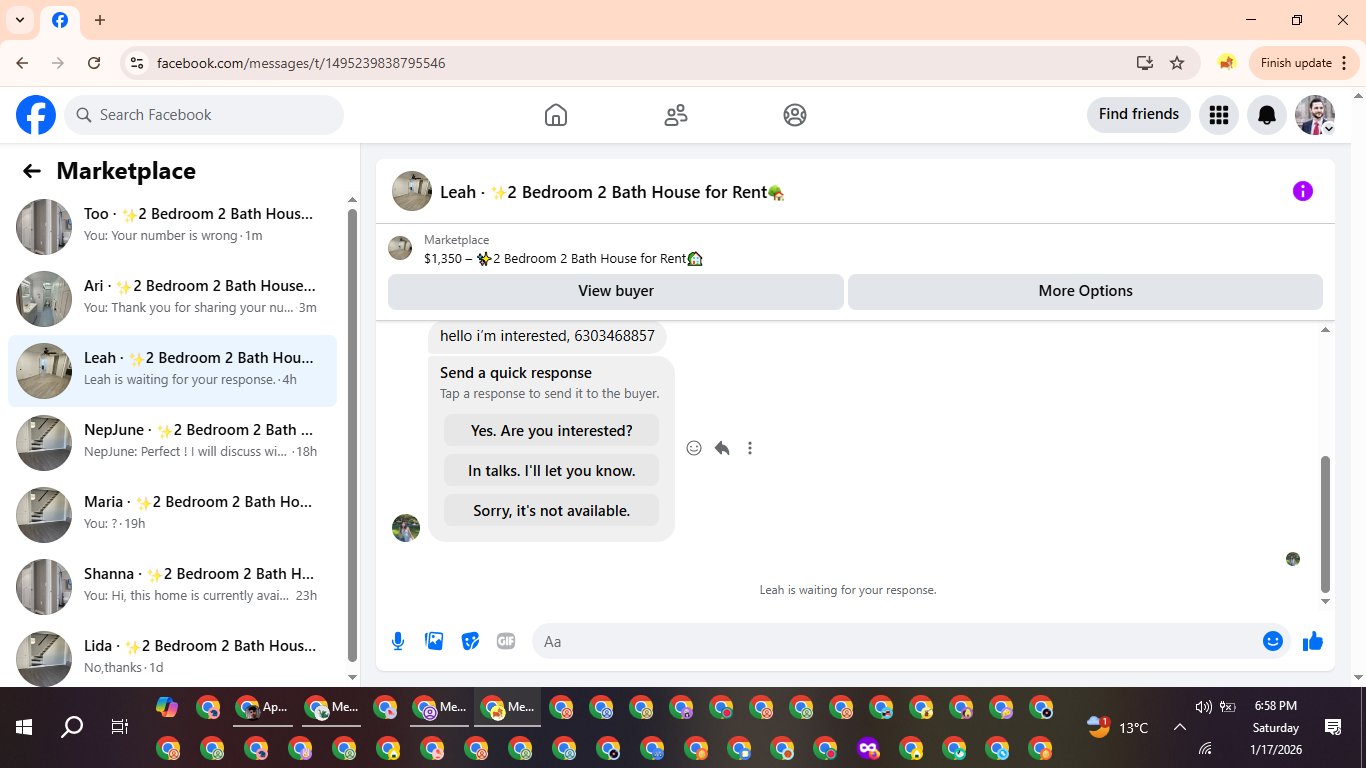The height and width of the screenshot is (768, 1366).
Task: Click Leah's profile picture in chat header
Action: (x=412, y=191)
